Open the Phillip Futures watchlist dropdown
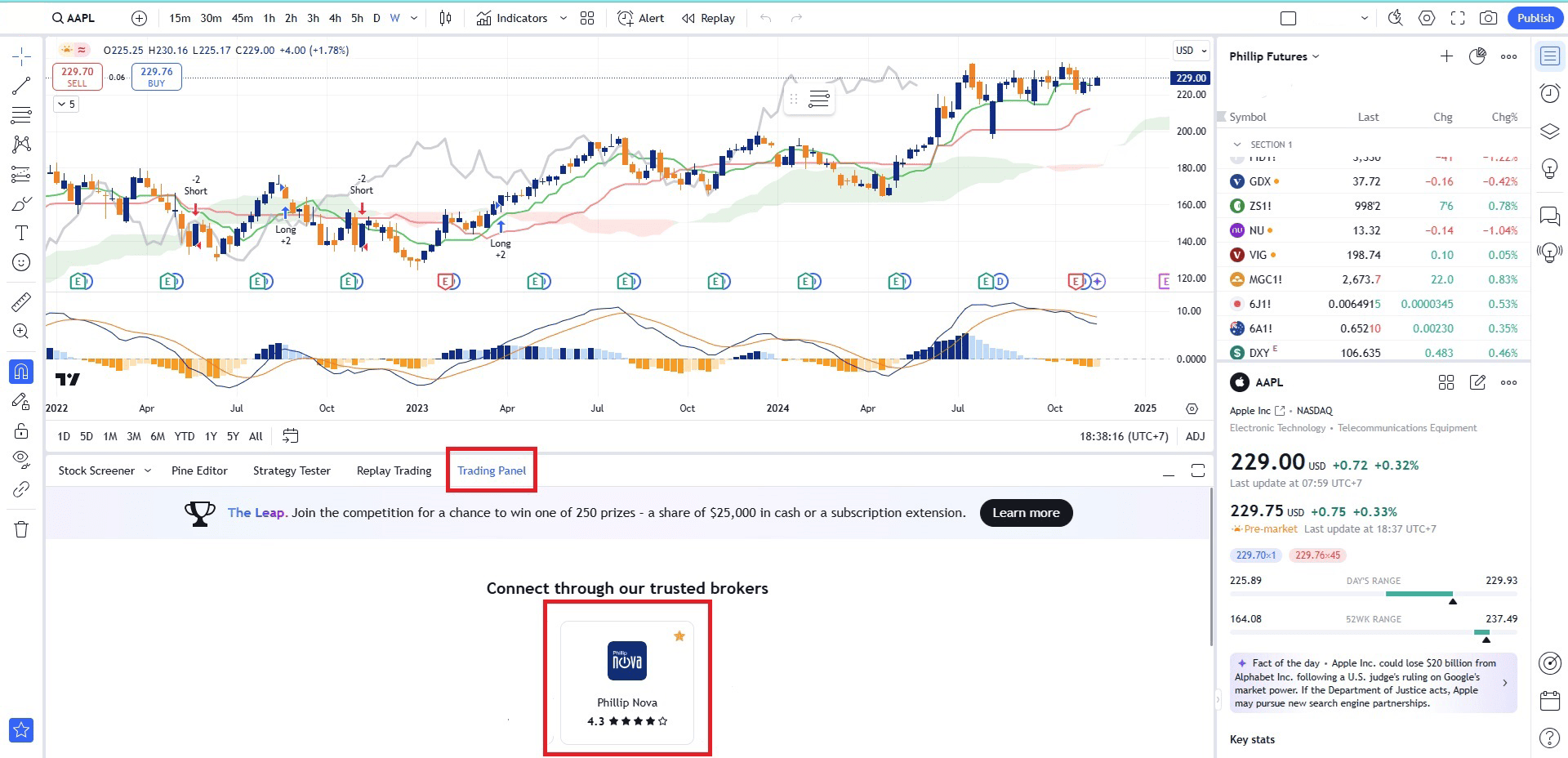 (x=1274, y=56)
